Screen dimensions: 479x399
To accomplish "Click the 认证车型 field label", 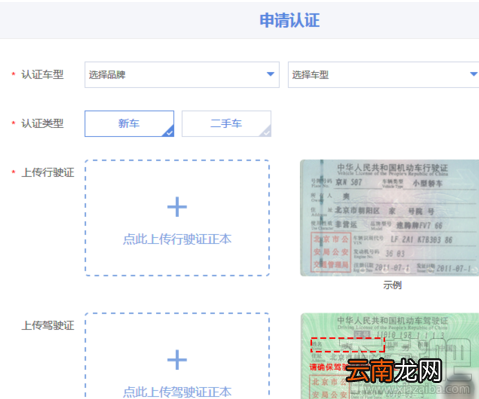I will click(x=42, y=75).
